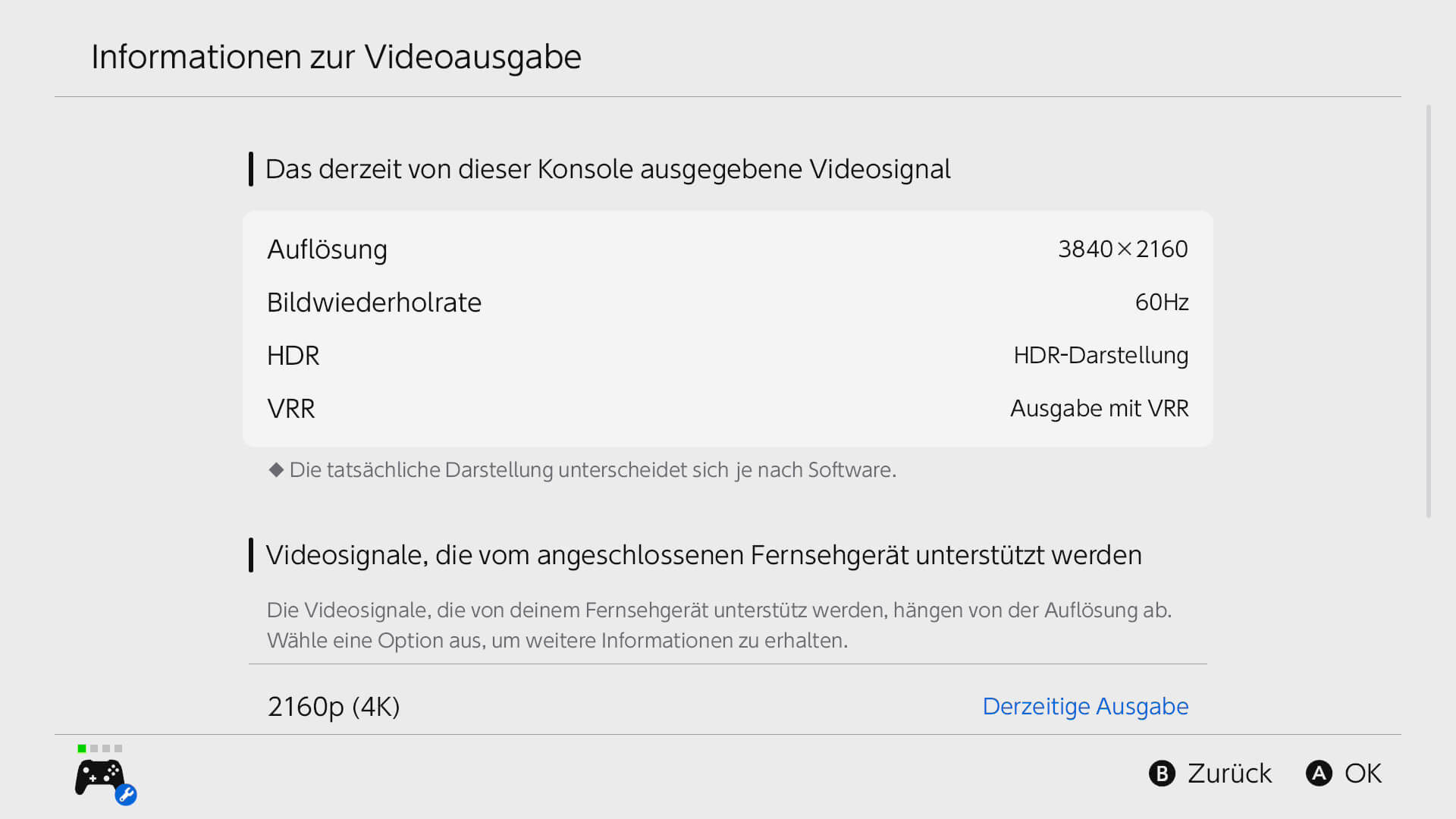Click the blue wrench badge on controller
The image size is (1456, 819).
(x=126, y=795)
